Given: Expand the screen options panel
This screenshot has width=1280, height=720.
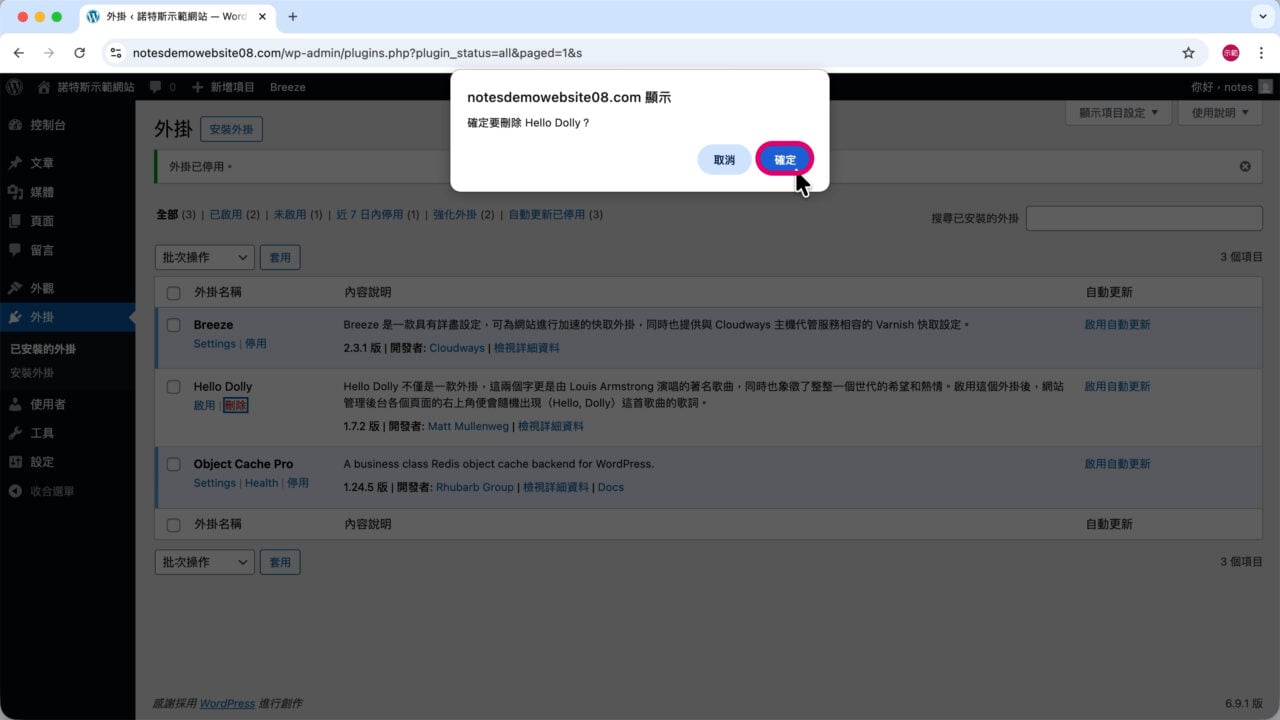Looking at the screenshot, I should 1118,113.
